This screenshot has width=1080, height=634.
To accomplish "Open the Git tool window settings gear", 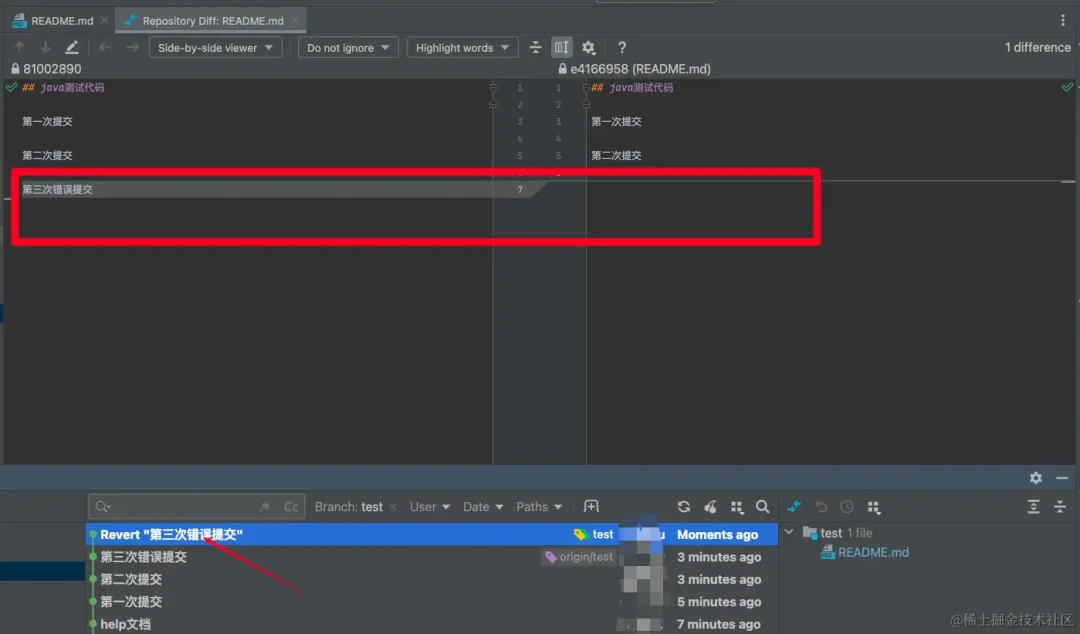I will (x=1035, y=478).
